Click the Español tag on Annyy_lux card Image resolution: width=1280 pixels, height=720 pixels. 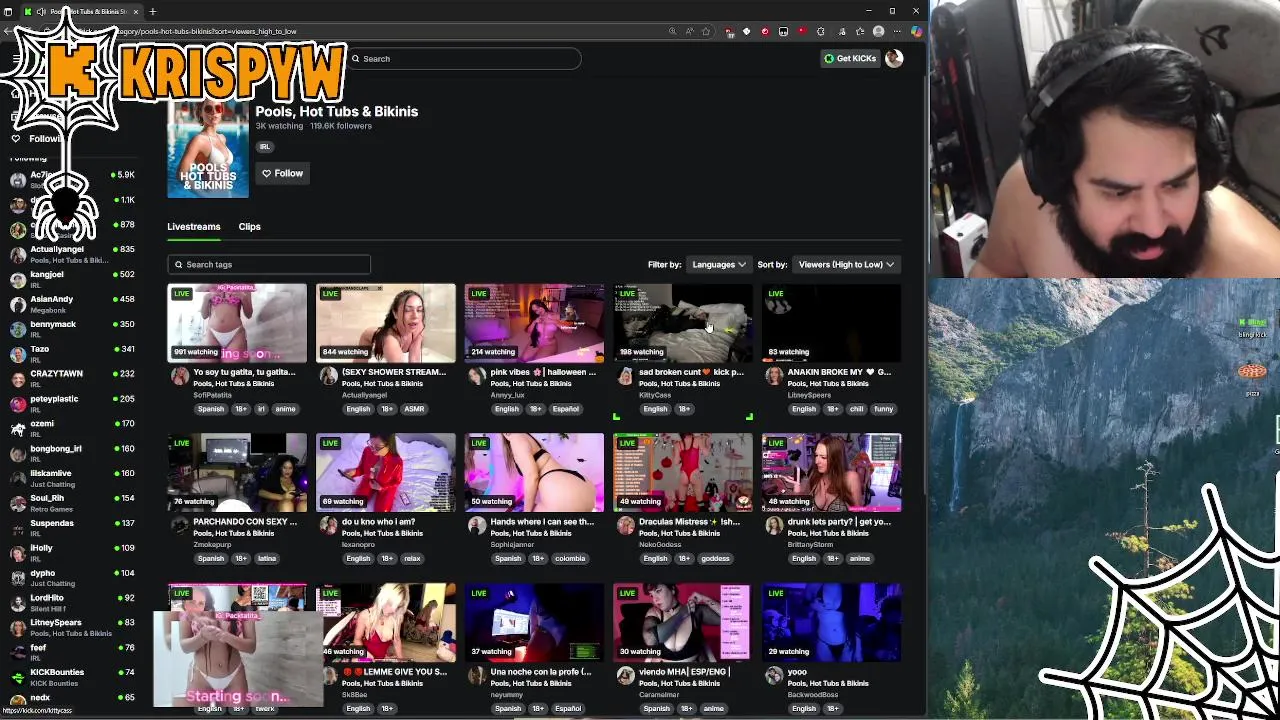[x=566, y=409]
